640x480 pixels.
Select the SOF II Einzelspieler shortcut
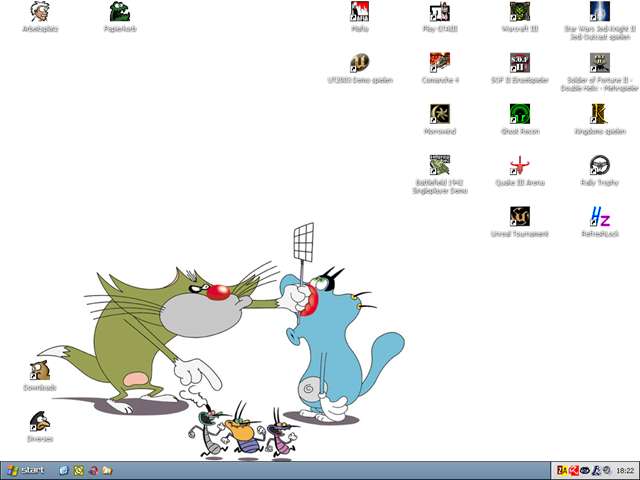pyautogui.click(x=520, y=63)
